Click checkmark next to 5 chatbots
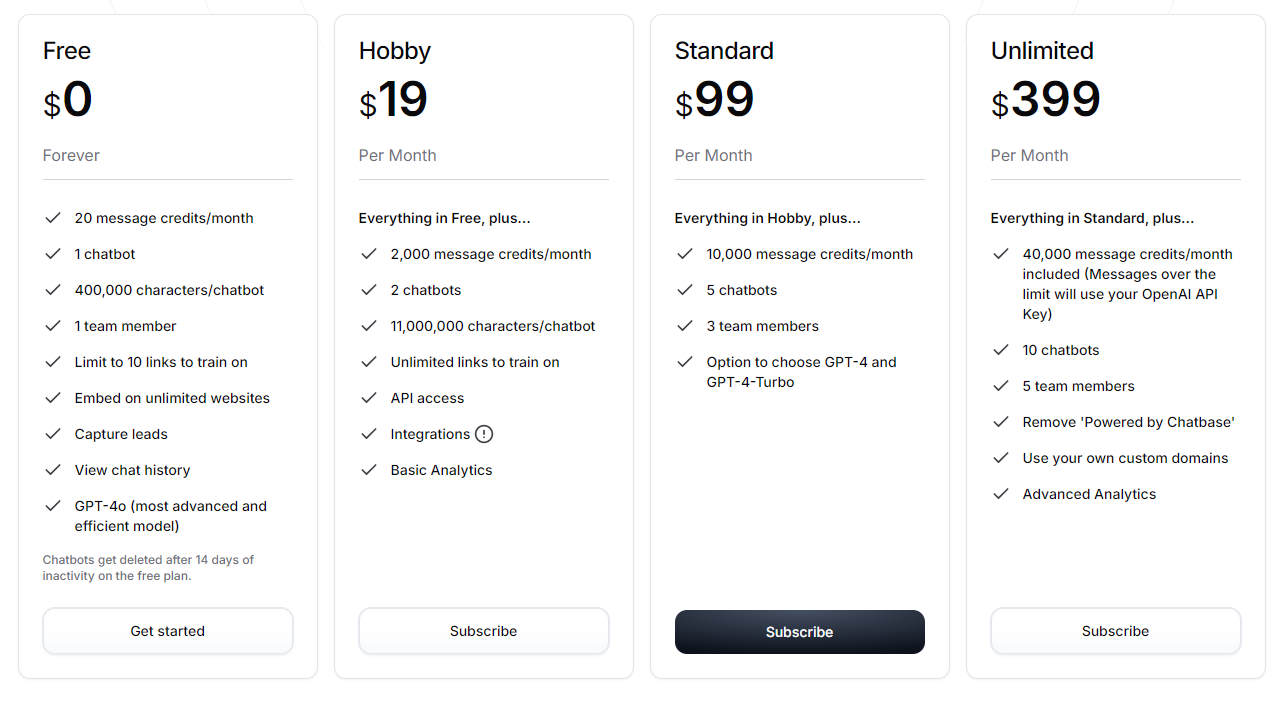The image size is (1288, 712). tap(685, 290)
